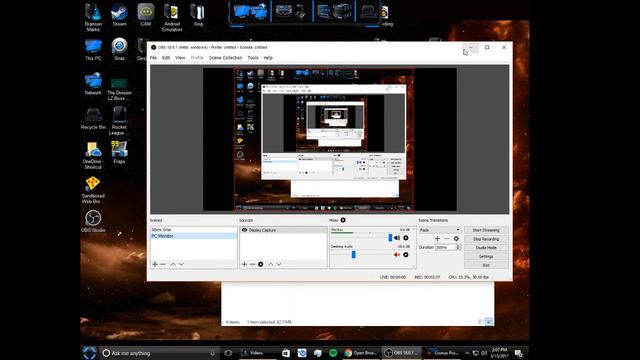Select the OBS Studio desktop icon
The width and height of the screenshot is (640, 360).
click(x=93, y=221)
